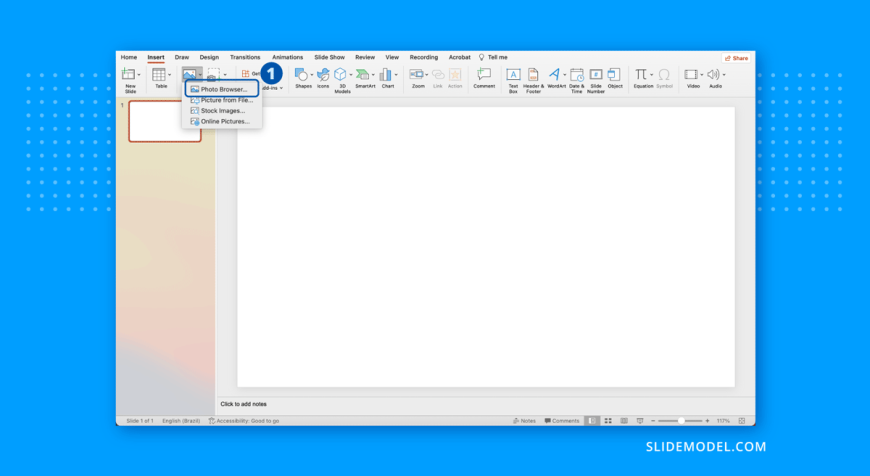Image resolution: width=870 pixels, height=476 pixels.
Task: Expand Pictures dropdown arrow
Action: 200,75
